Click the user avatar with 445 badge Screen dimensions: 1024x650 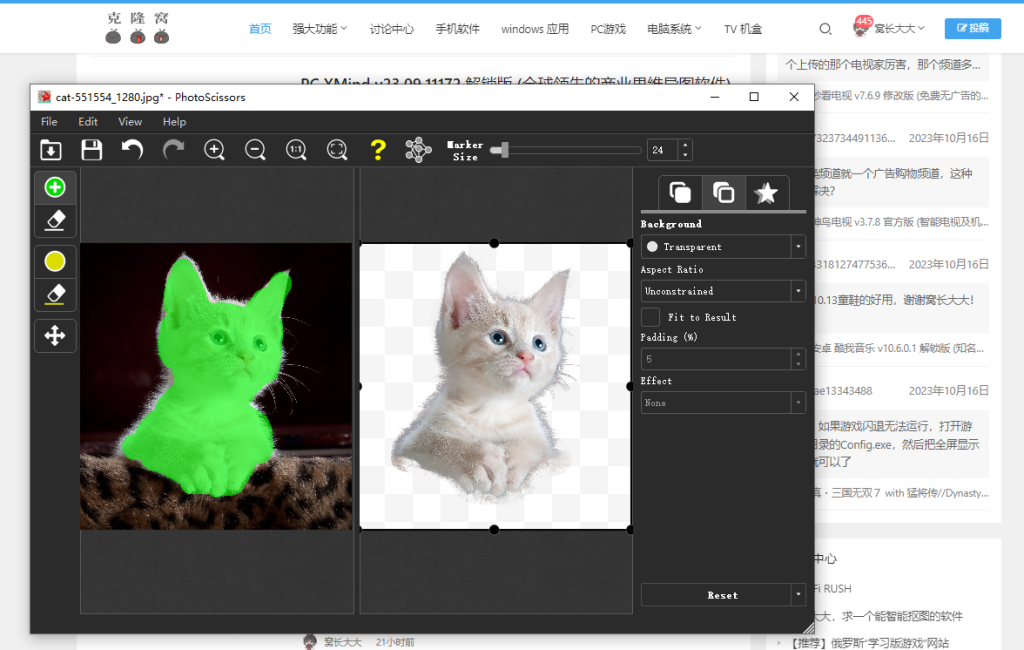point(862,27)
